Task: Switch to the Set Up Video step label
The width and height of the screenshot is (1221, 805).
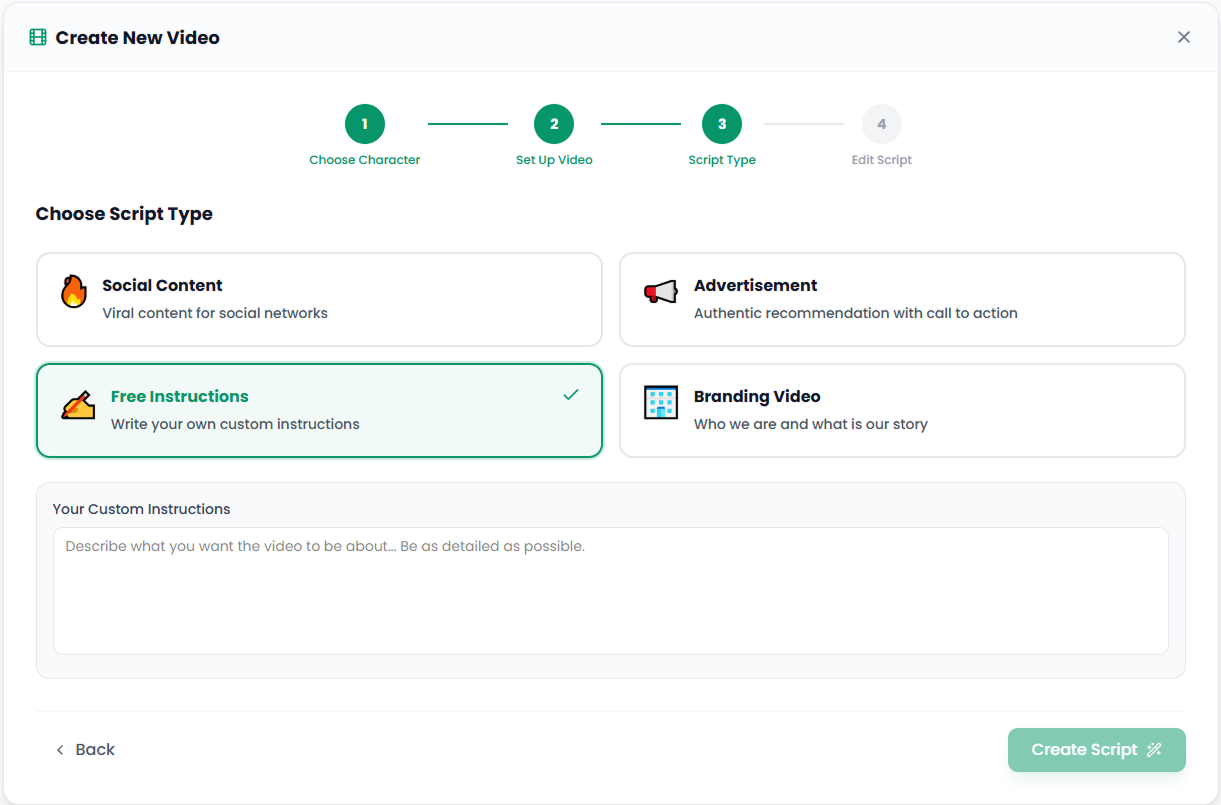Action: 554,160
